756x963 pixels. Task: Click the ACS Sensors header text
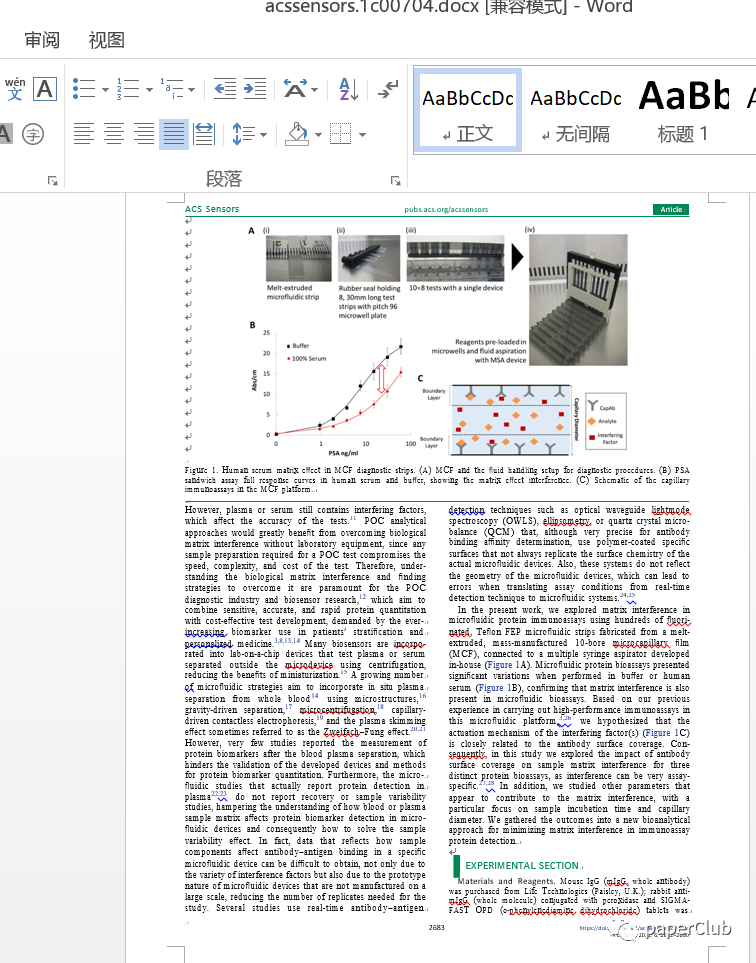coord(212,209)
